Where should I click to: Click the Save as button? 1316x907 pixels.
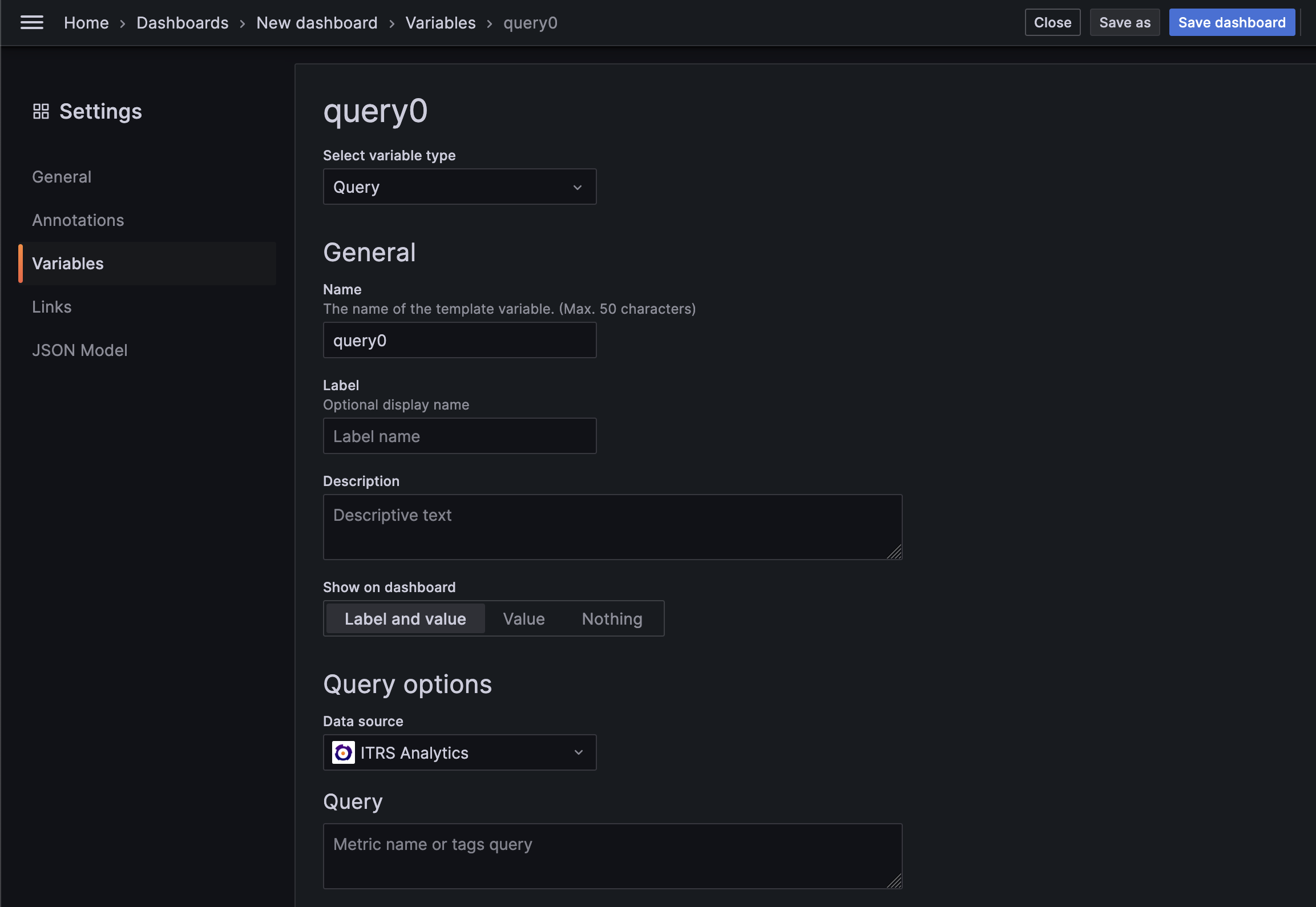(x=1124, y=22)
